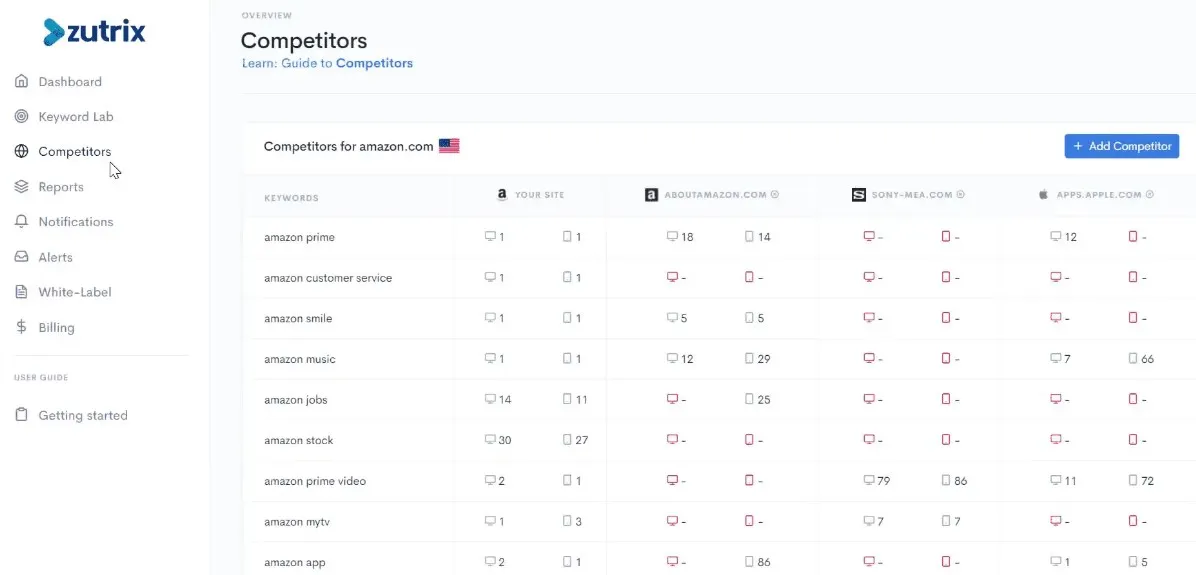Select the keyword amazon mytv
Viewport: 1196px width, 575px height.
pos(297,522)
